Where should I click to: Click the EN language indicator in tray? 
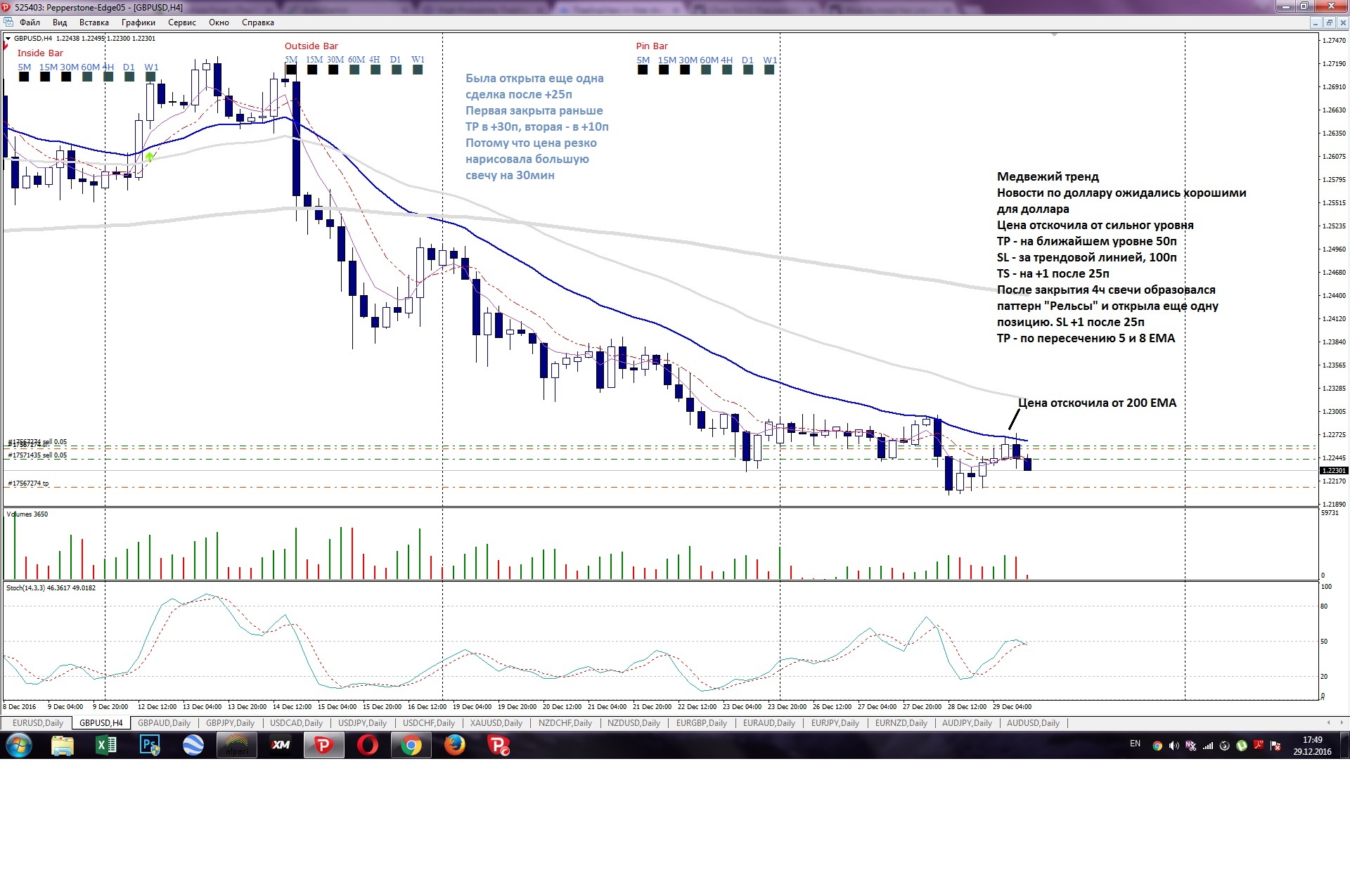1135,744
